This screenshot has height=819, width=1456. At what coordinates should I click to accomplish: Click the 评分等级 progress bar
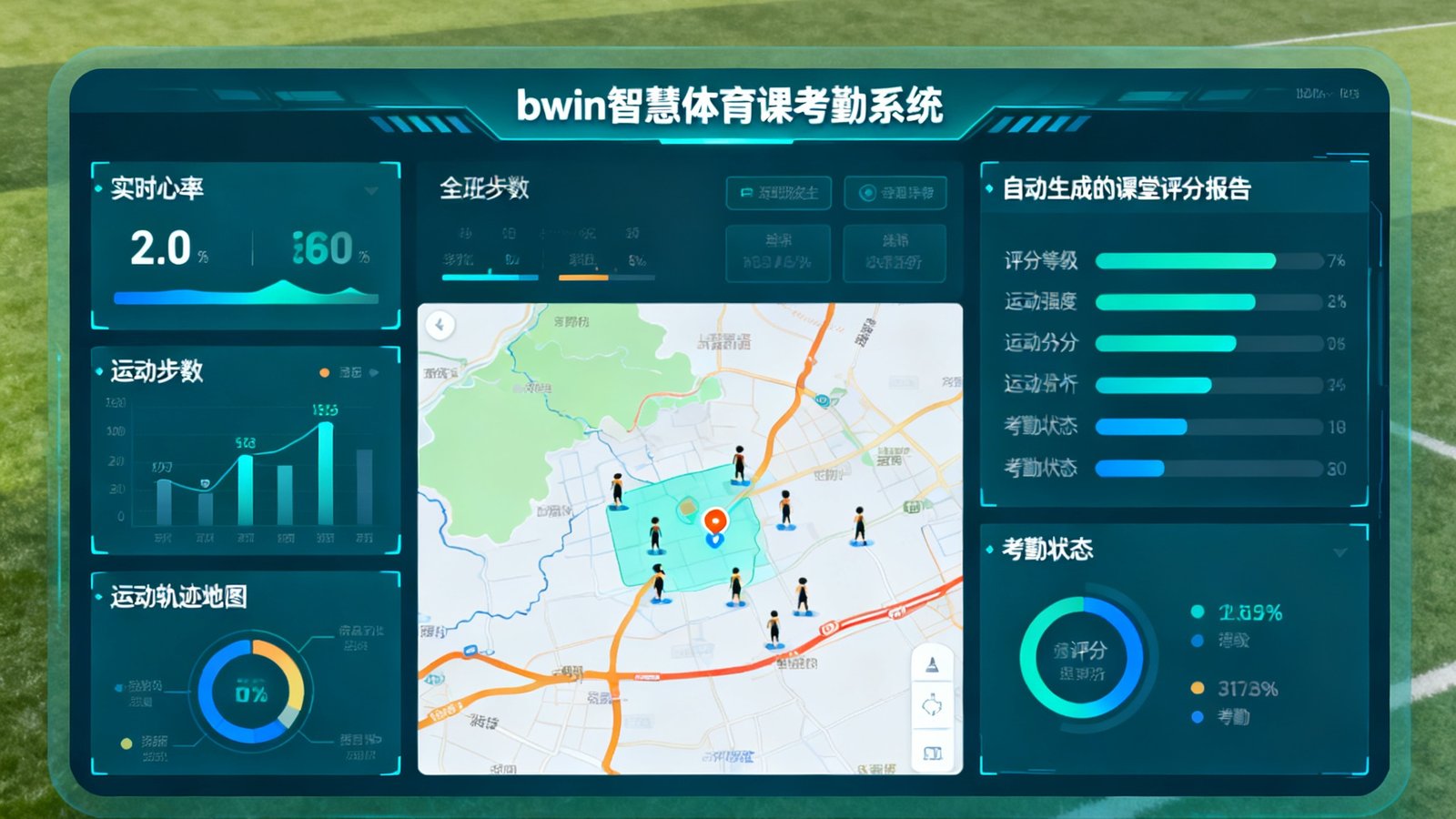(1209, 261)
